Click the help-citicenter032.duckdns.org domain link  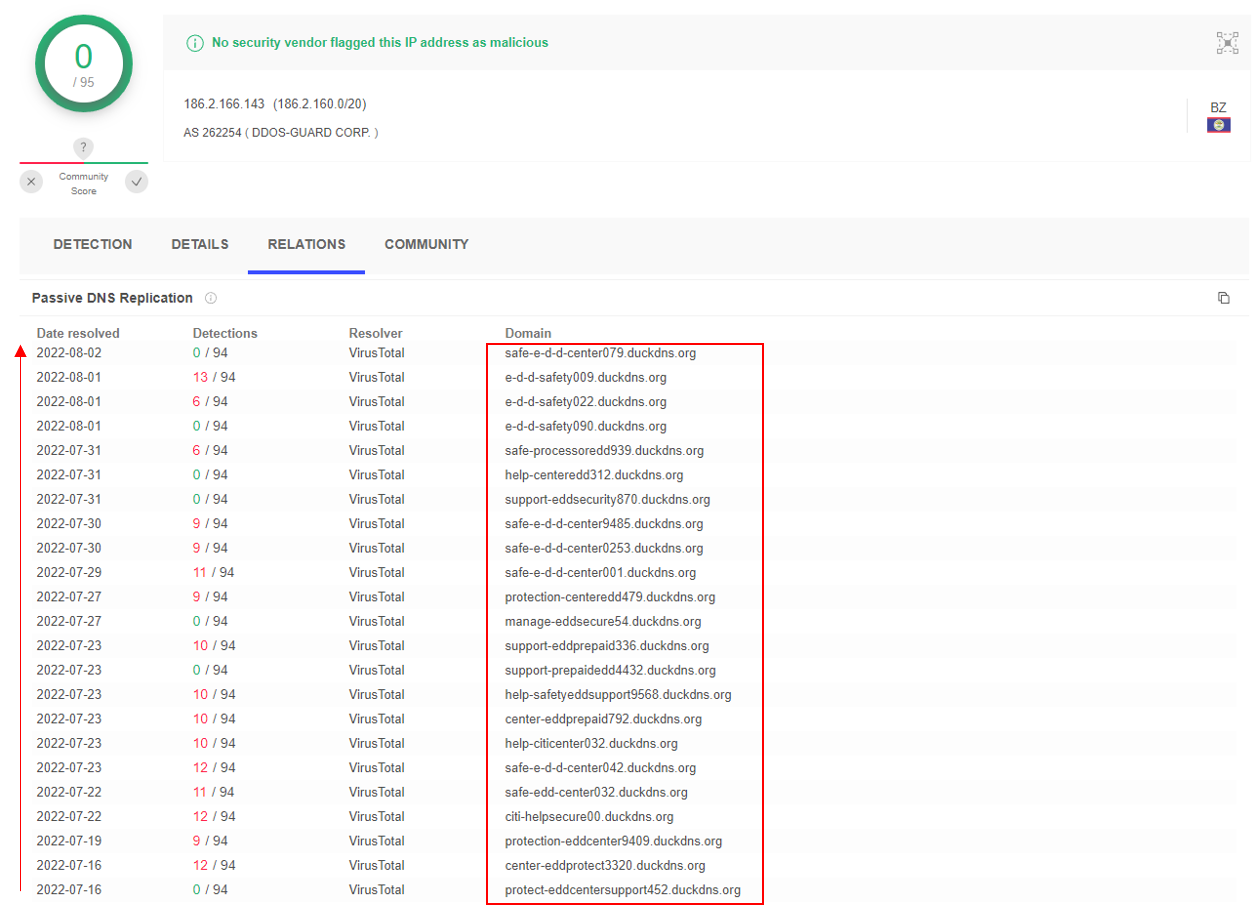coord(591,743)
